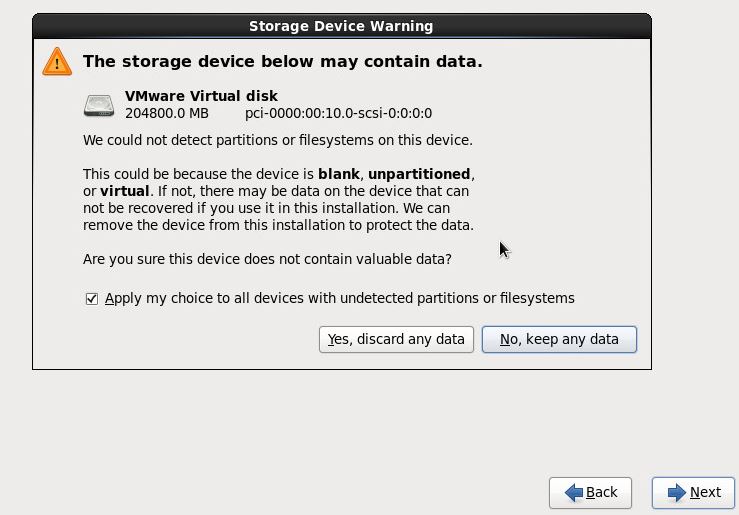Click the pci-0000:00:10.0-scsi device path
Viewport: 739px width, 515px height.
[x=338, y=114]
